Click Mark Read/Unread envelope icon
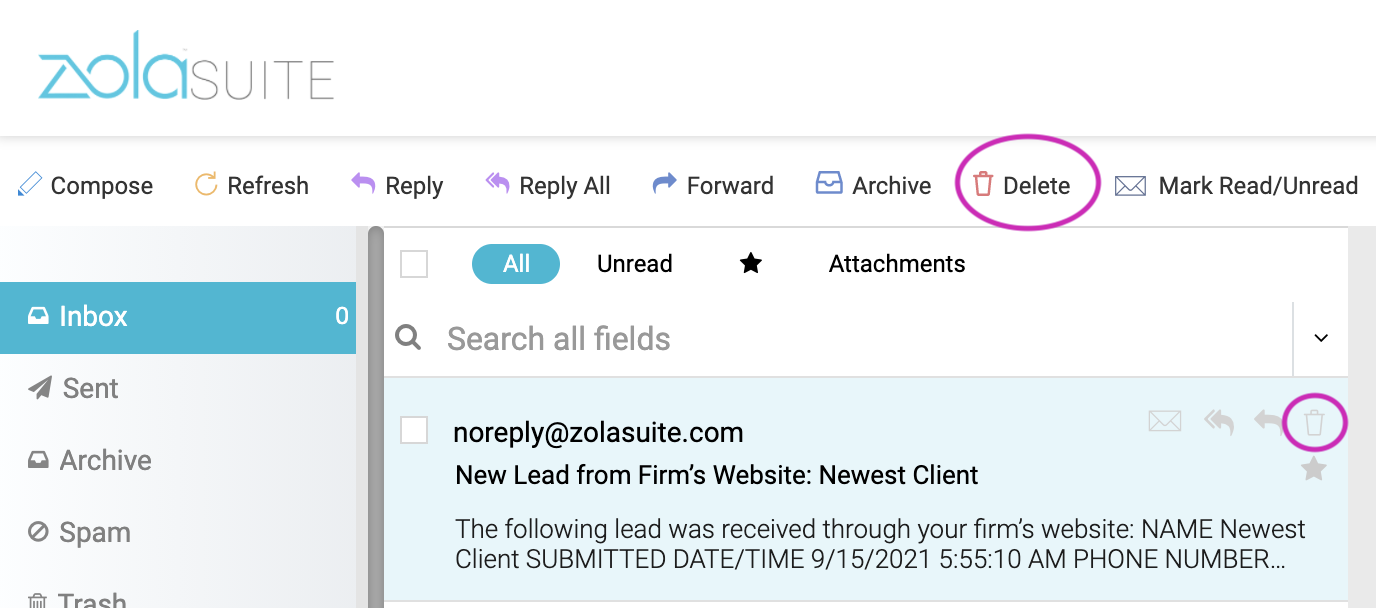1376x608 pixels. 1130,186
